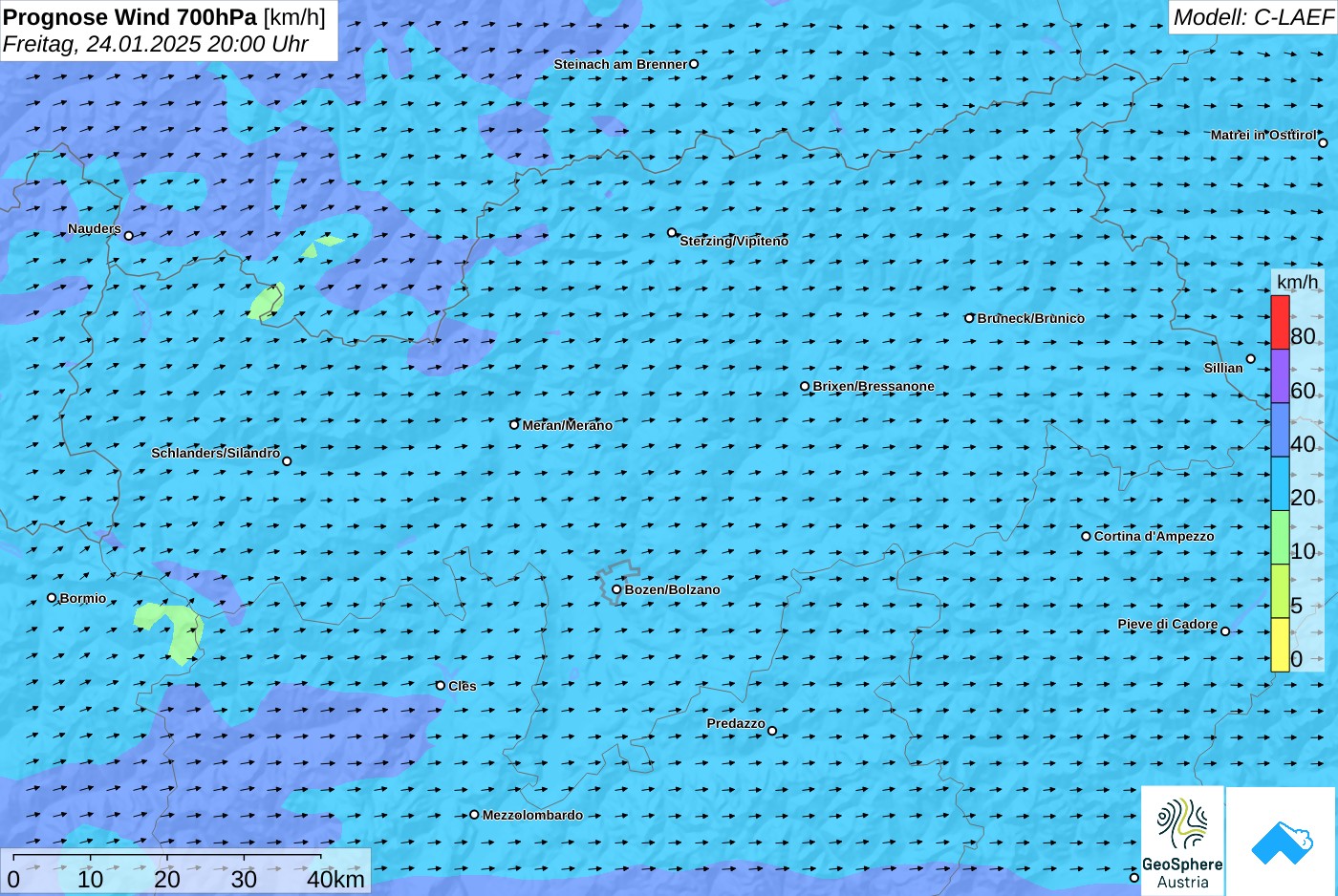Click the Bozen/Bolzano city label
This screenshot has width=1338, height=896.
coord(673,589)
